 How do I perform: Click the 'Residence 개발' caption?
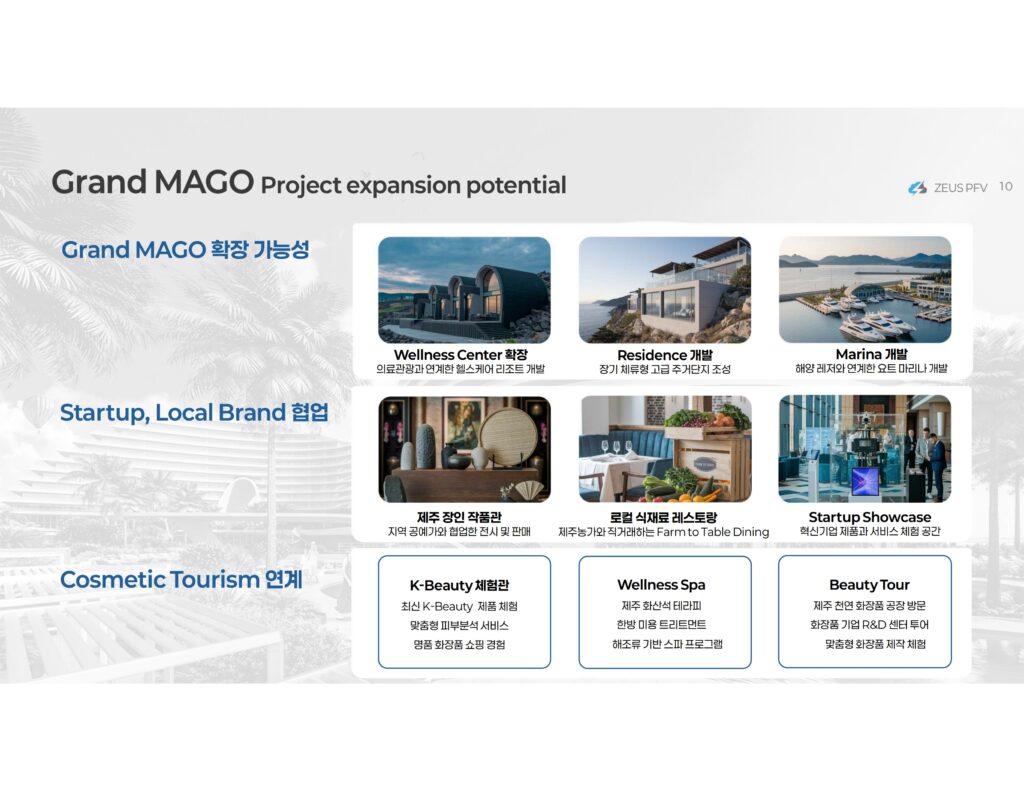point(665,355)
